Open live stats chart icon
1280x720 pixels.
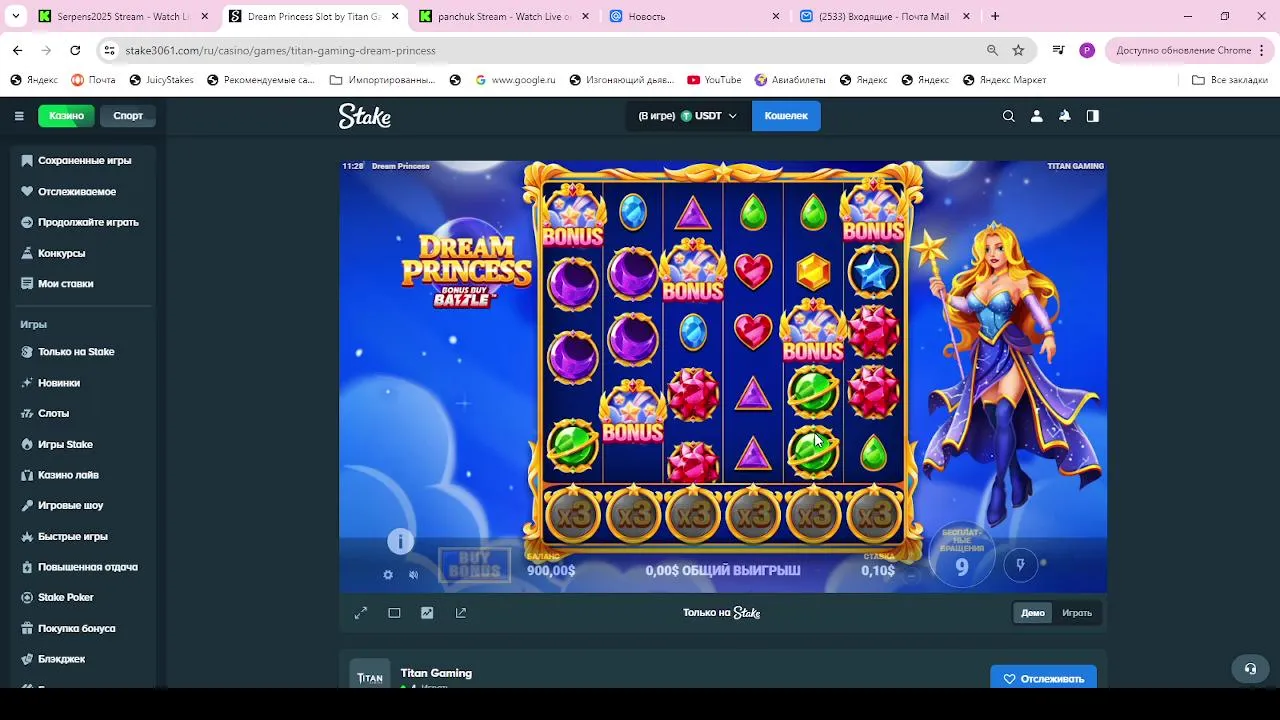[x=427, y=613]
